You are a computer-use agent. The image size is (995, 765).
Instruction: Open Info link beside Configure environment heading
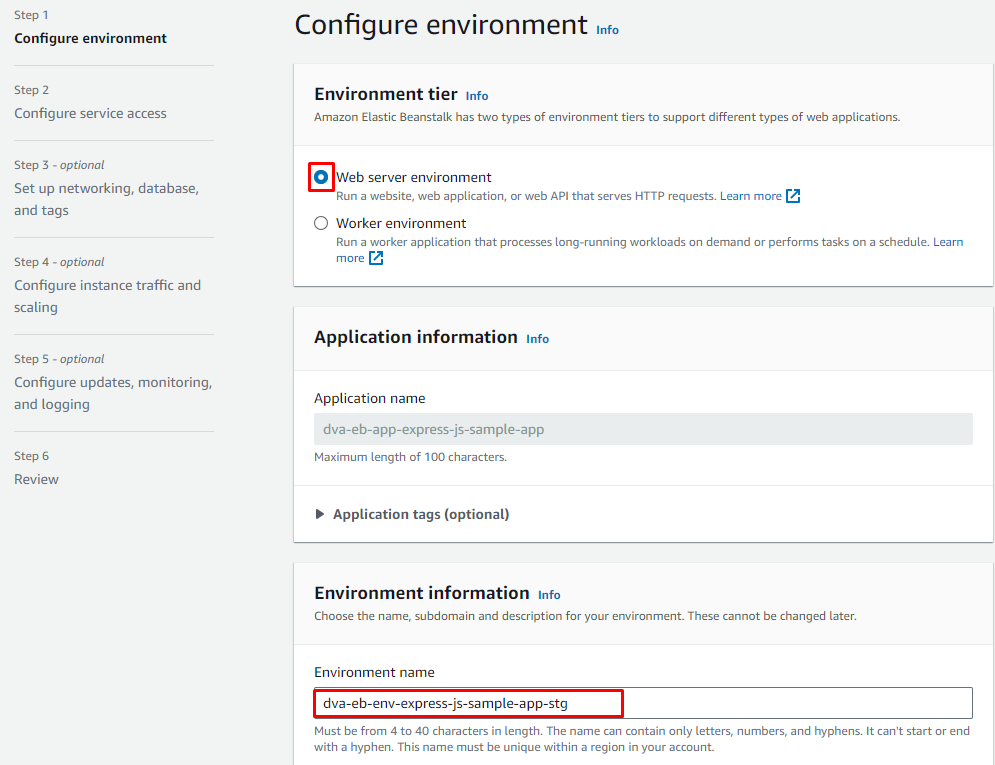point(607,30)
